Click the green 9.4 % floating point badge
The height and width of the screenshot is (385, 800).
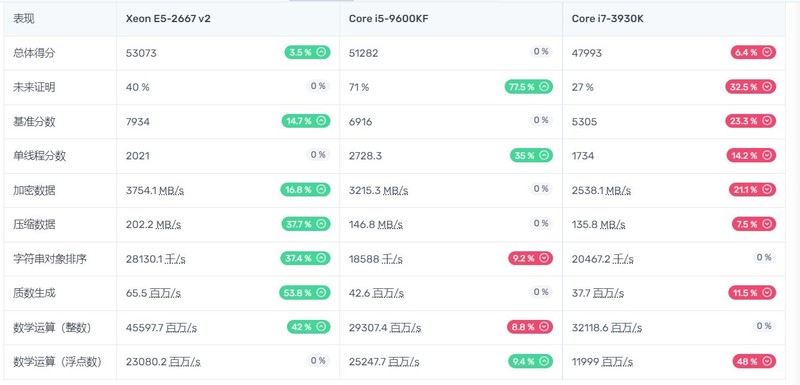(530, 361)
